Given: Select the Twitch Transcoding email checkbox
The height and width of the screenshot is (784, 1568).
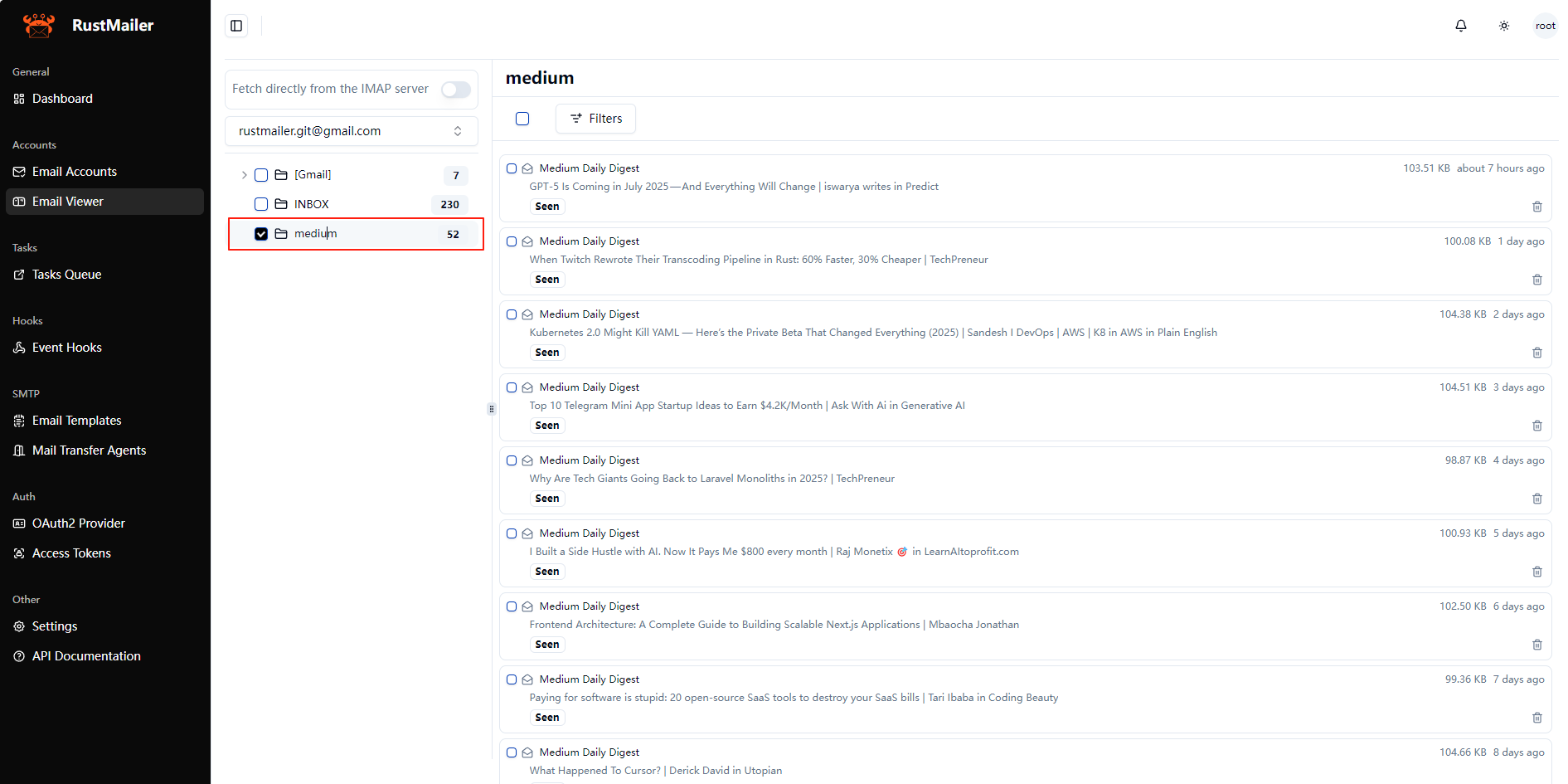Looking at the screenshot, I should pyautogui.click(x=512, y=241).
